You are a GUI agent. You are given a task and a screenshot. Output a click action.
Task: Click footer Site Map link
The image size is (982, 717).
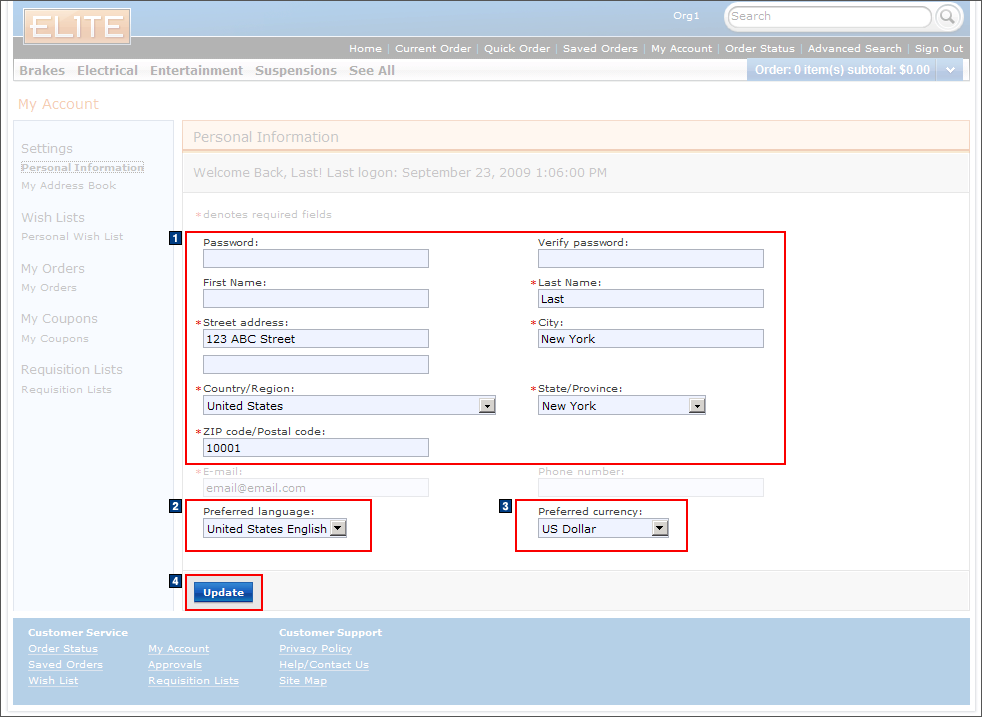303,681
